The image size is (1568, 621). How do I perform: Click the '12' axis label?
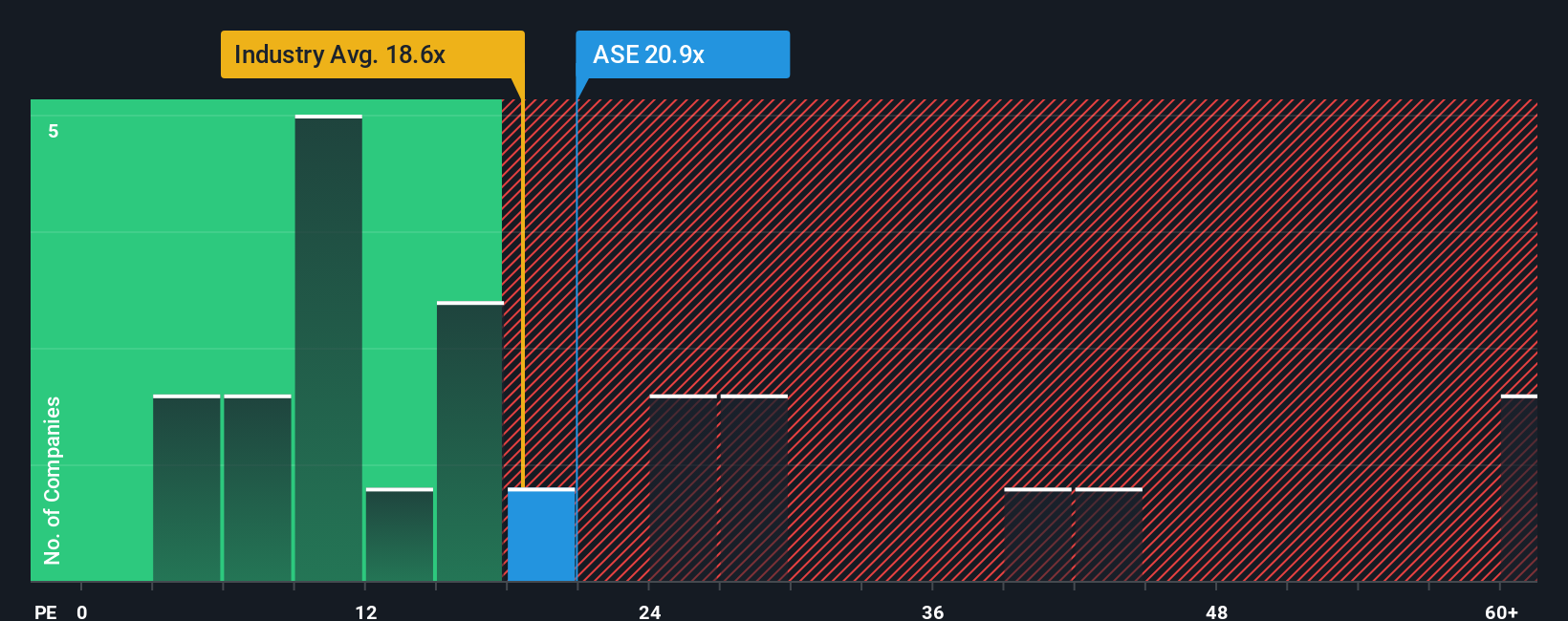365,611
